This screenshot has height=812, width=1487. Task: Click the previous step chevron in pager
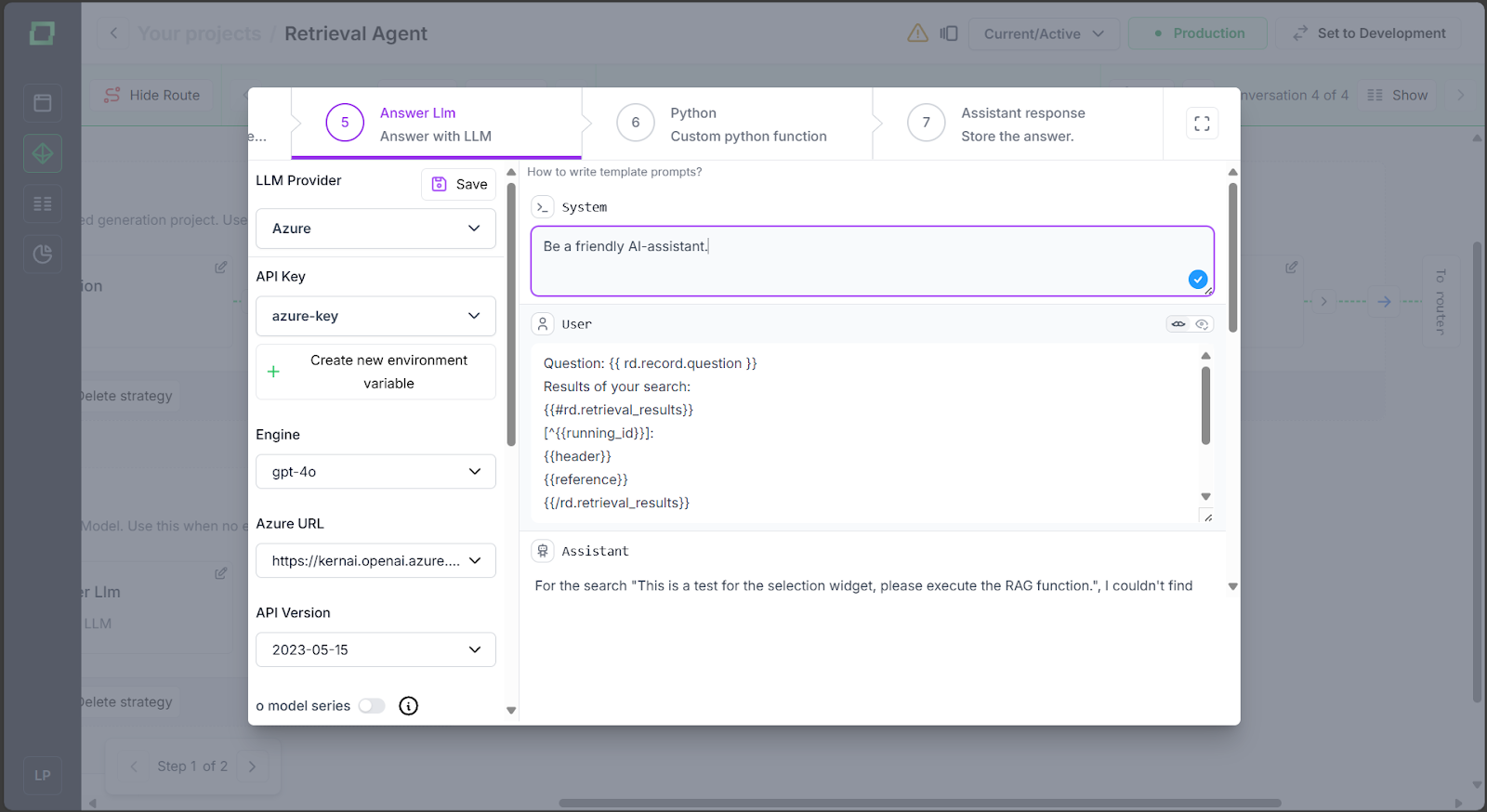tap(134, 766)
